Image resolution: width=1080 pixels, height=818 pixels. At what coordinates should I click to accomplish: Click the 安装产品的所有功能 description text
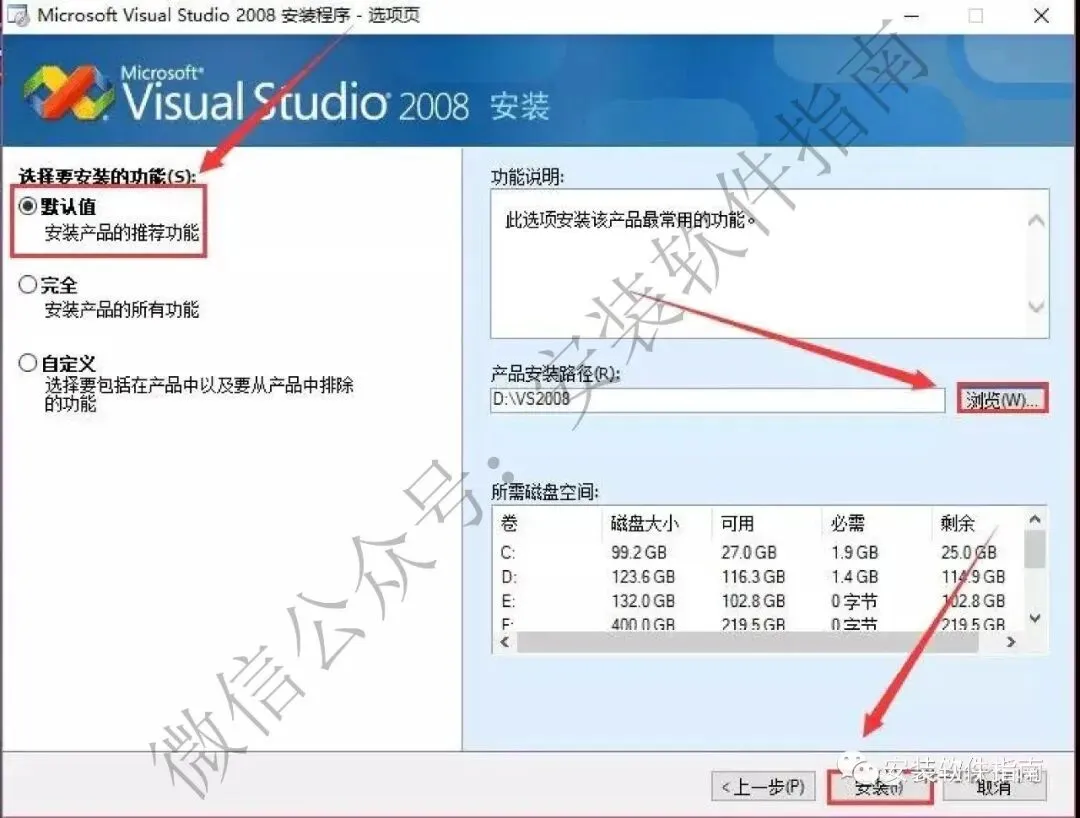point(122,310)
